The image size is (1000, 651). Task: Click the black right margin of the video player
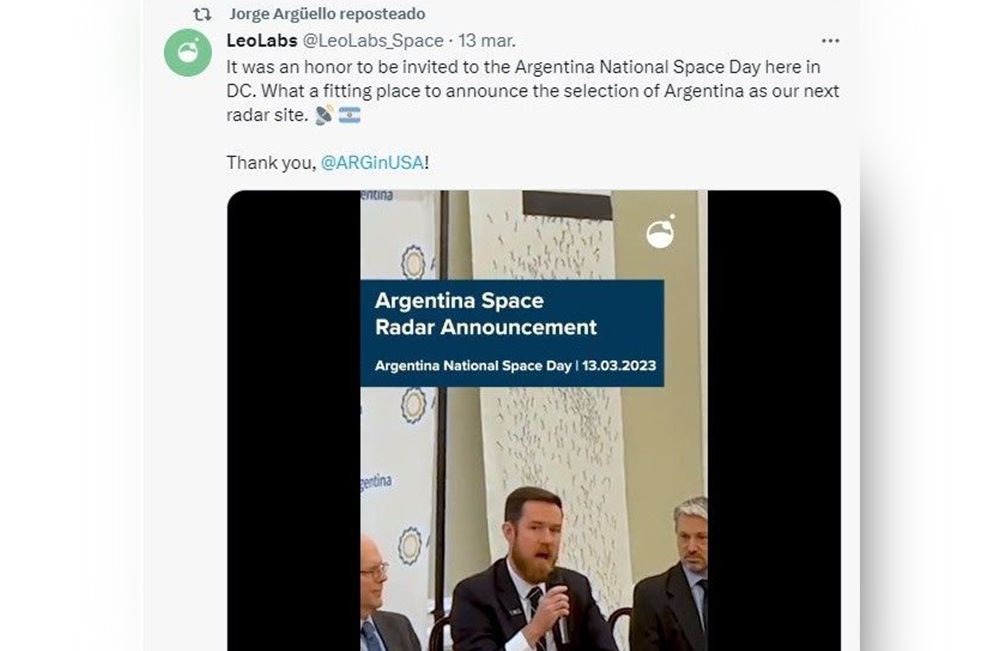773,420
